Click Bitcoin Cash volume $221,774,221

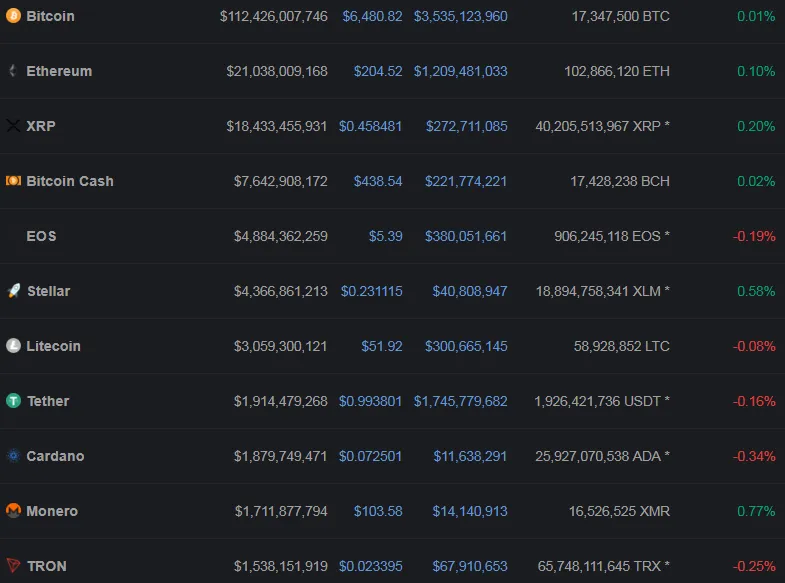(x=466, y=181)
